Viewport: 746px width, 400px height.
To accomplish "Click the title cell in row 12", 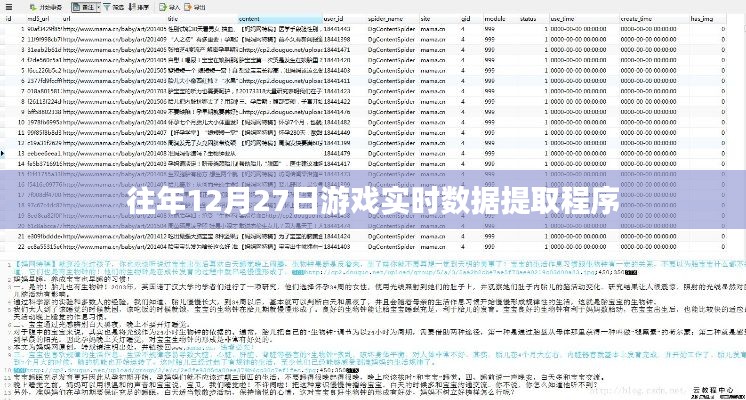I will [x=202, y=143].
